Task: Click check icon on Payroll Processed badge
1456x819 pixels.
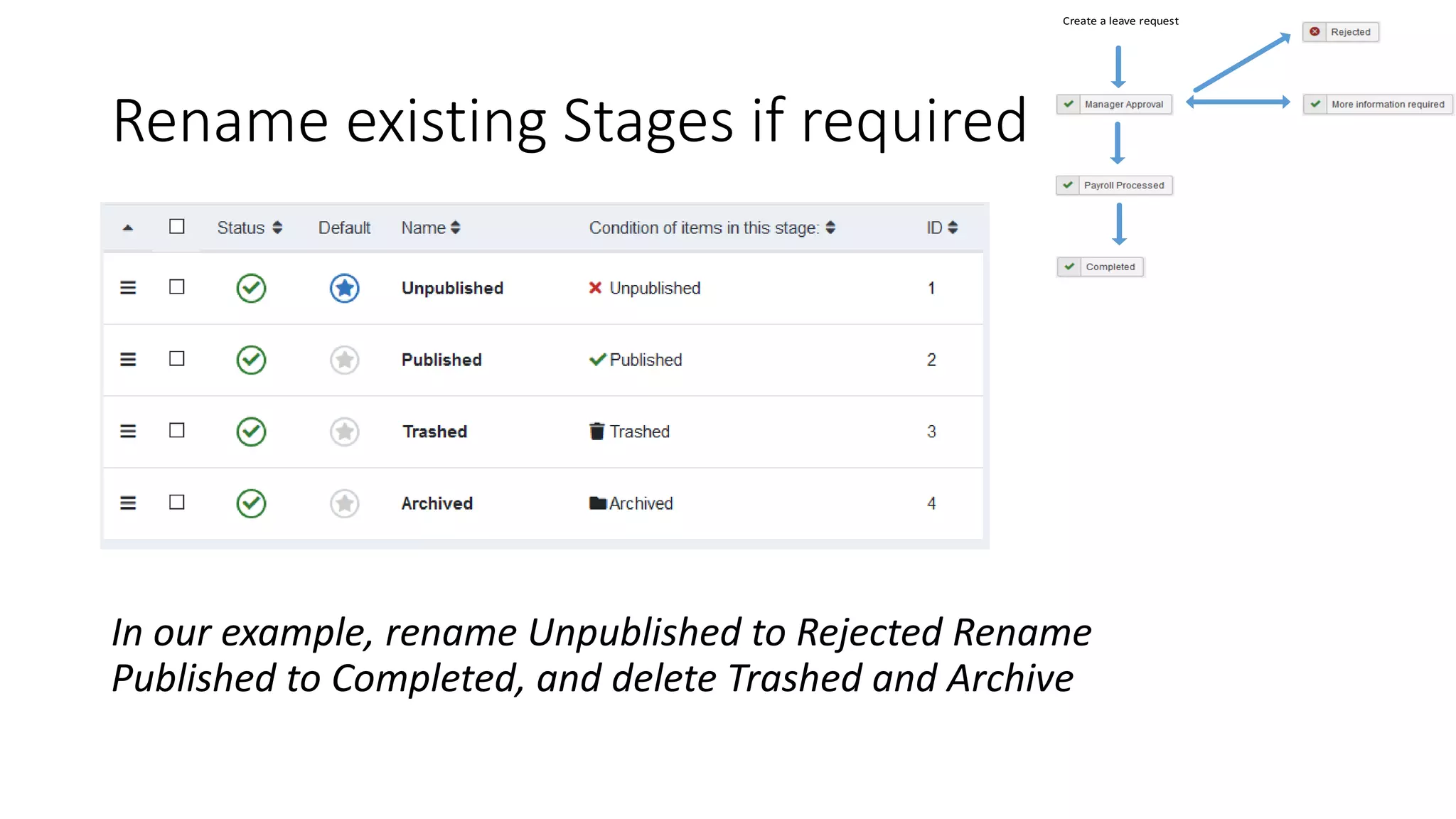Action: pos(1068,186)
